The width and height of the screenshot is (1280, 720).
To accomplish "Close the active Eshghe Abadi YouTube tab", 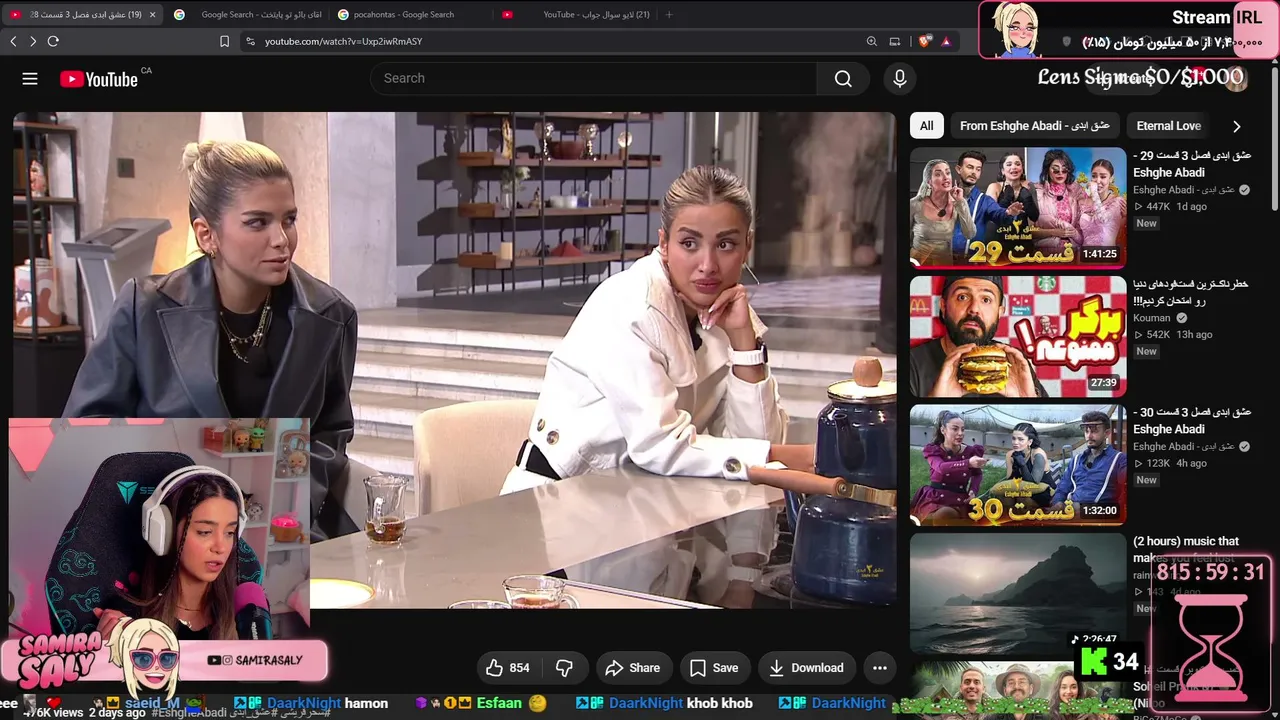I will coord(152,14).
